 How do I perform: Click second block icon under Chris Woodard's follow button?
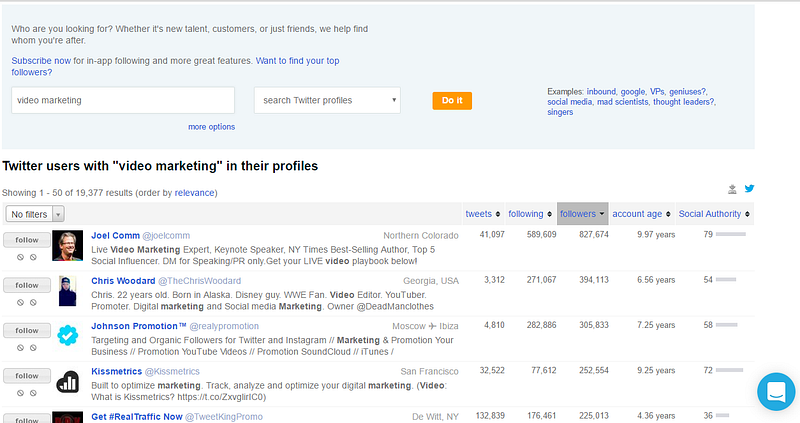(x=33, y=303)
